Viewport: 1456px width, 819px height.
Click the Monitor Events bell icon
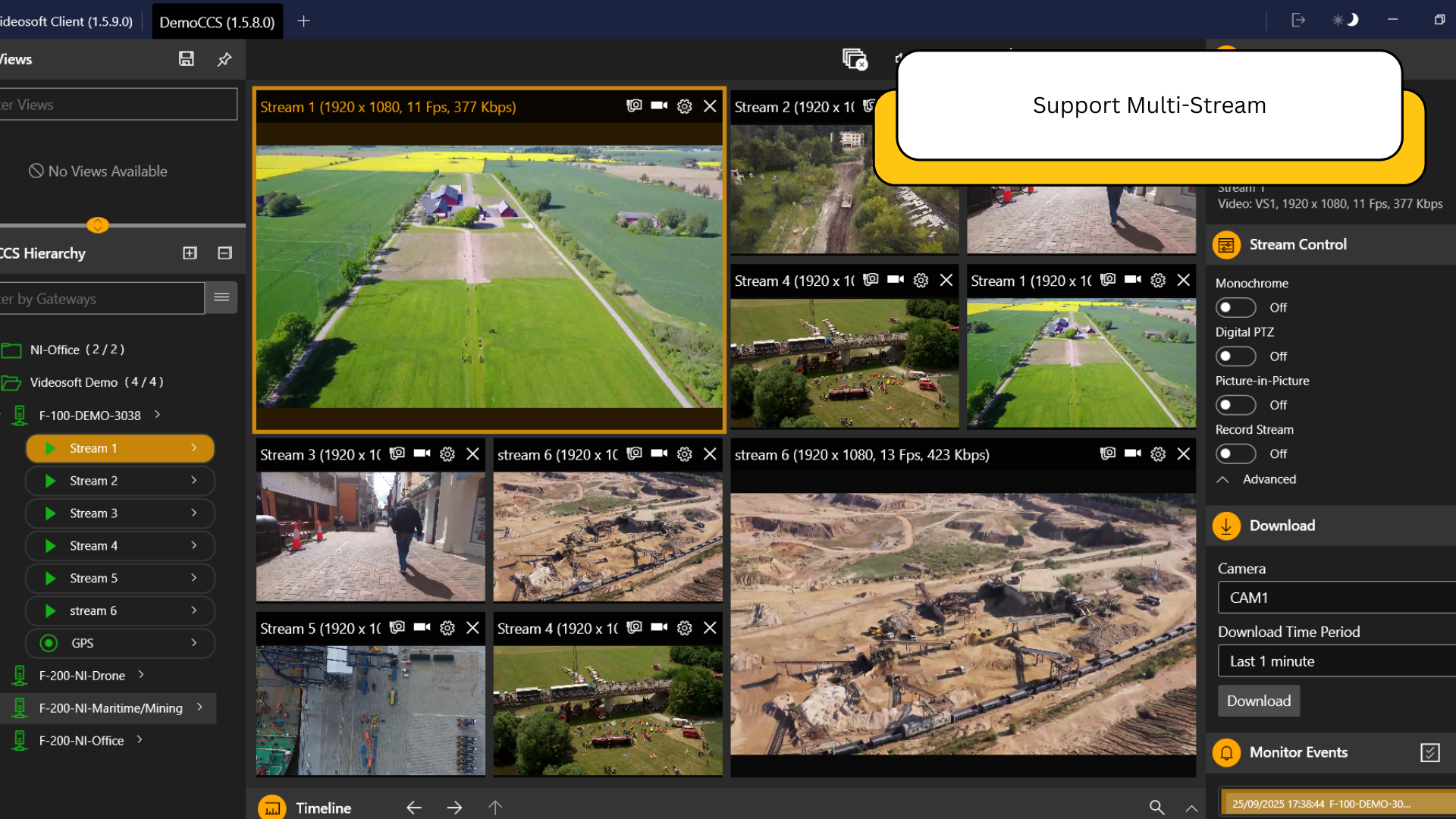(1225, 752)
